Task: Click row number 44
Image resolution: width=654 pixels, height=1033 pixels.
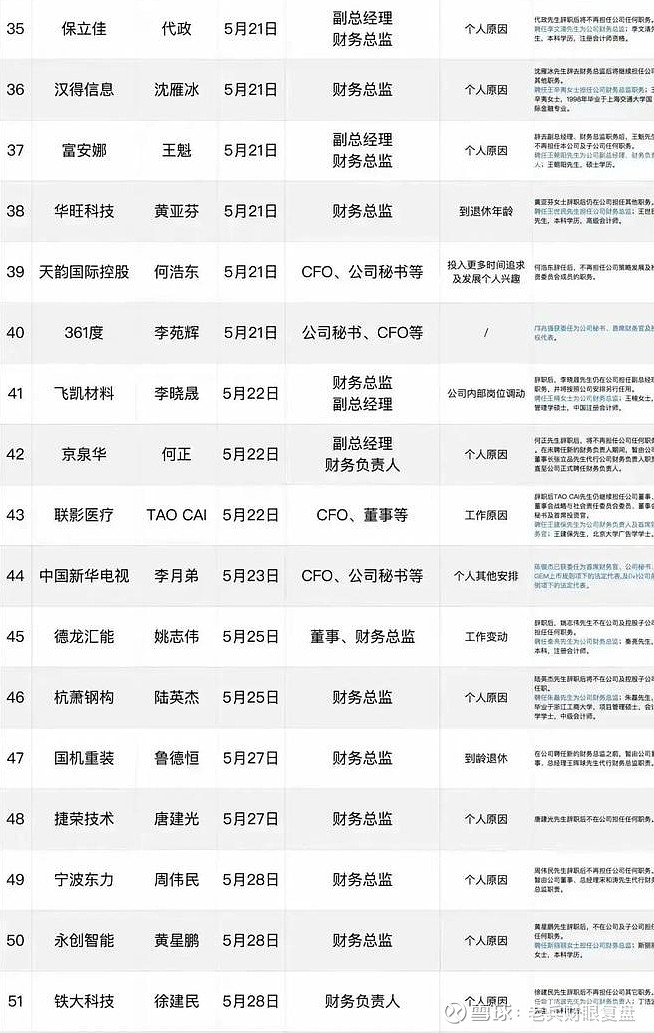Action: tap(15, 576)
